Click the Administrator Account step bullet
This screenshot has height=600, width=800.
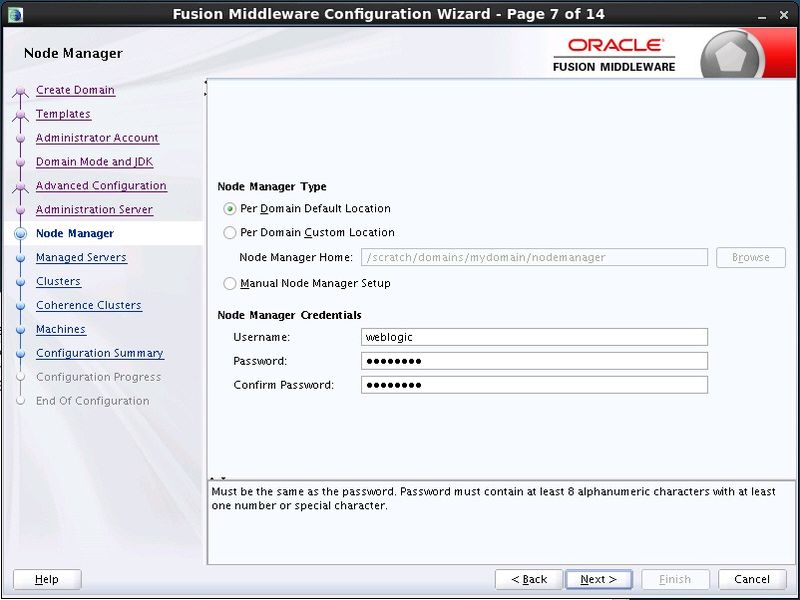(x=20, y=138)
